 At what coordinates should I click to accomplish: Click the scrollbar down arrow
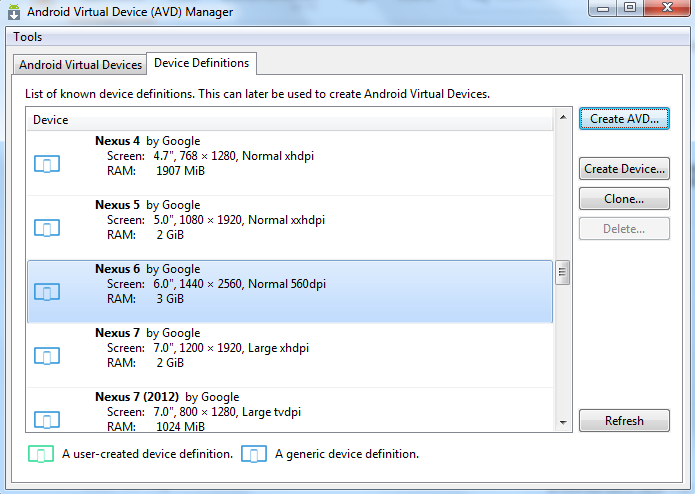pyautogui.click(x=563, y=423)
